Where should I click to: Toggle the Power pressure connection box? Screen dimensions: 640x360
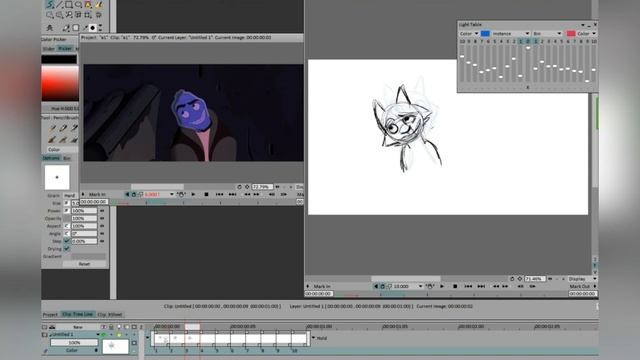coord(67,211)
